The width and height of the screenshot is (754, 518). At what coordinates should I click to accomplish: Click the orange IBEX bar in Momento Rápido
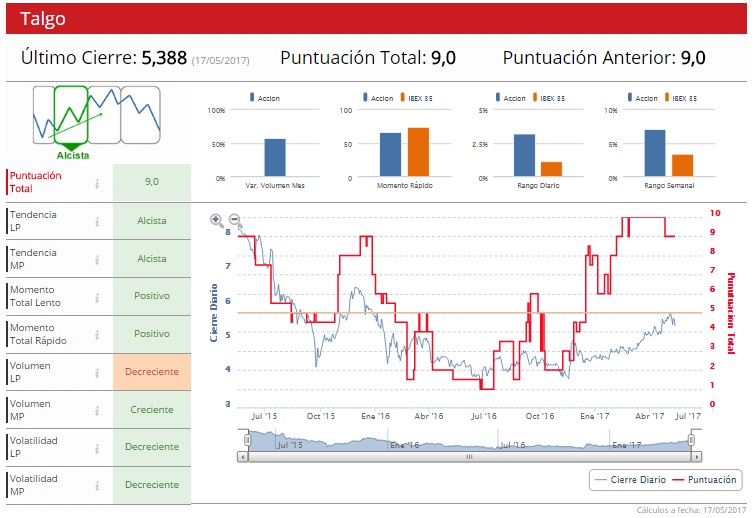[418, 152]
